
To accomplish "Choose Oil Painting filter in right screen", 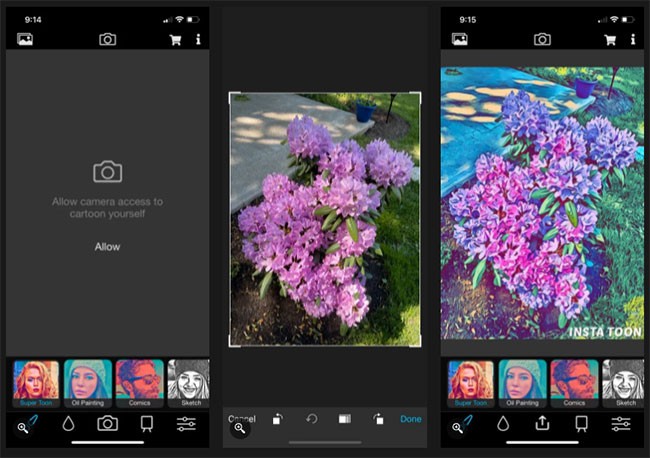I will pos(523,383).
